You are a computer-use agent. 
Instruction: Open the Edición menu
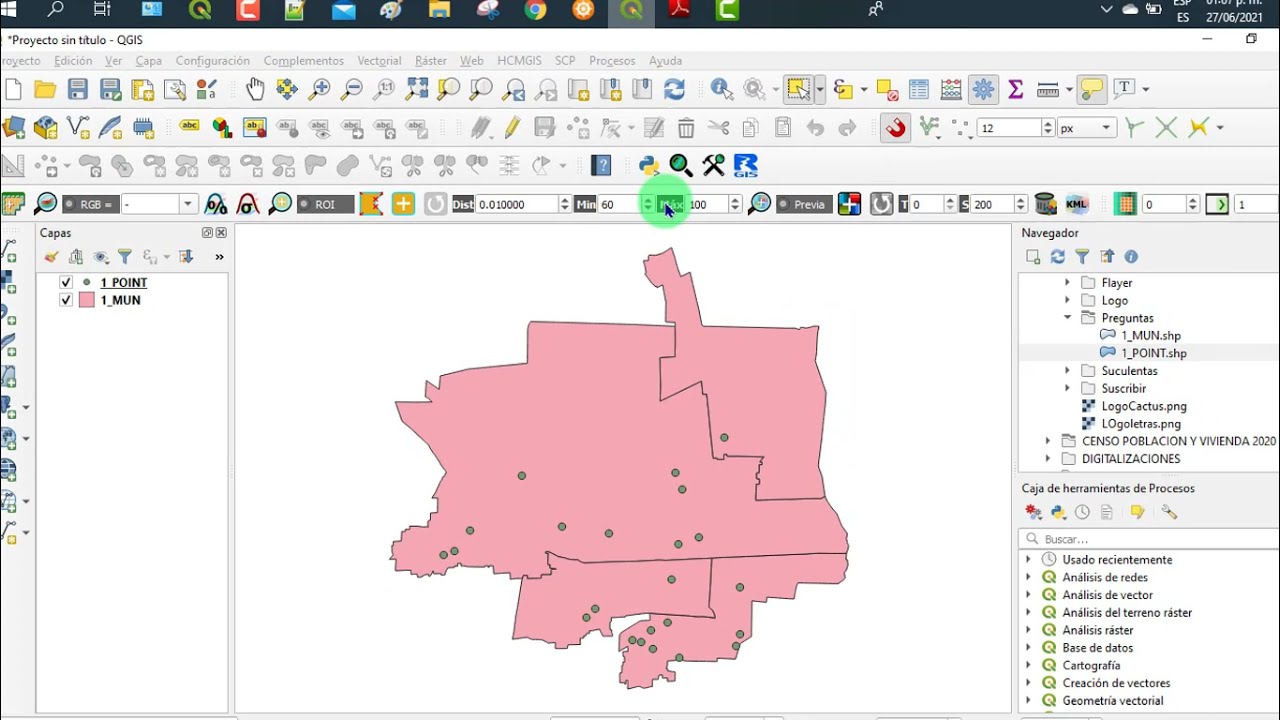coord(73,61)
